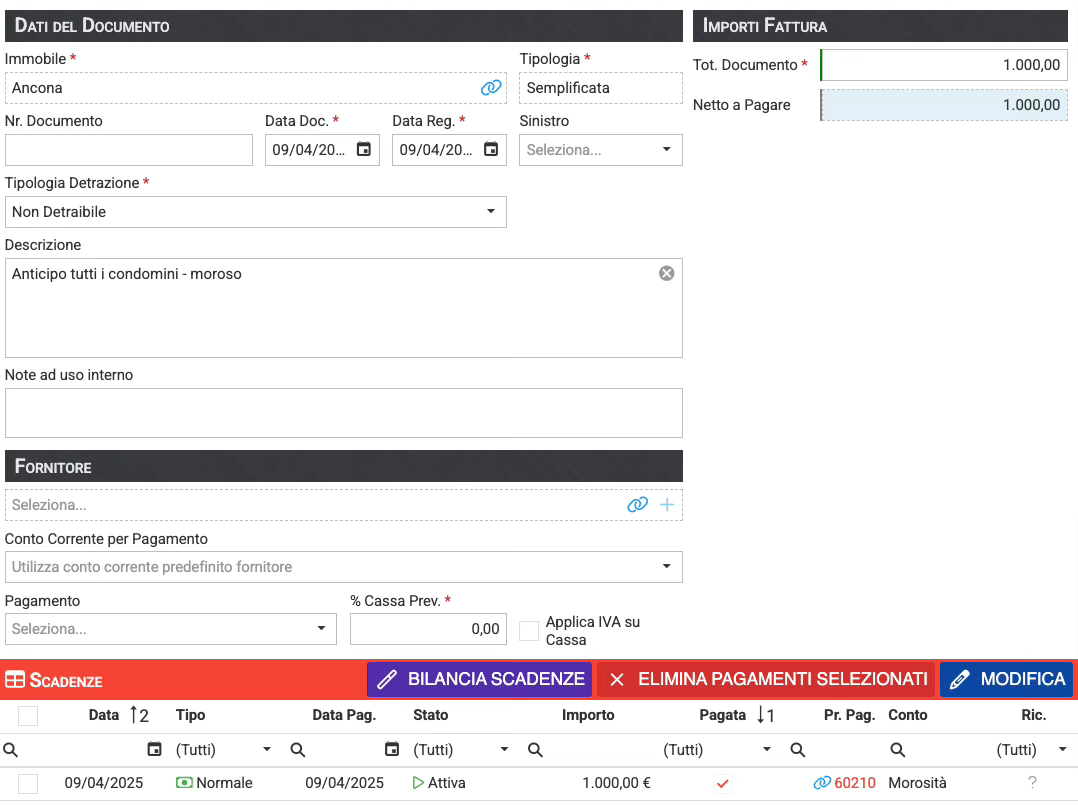The image size is (1078, 805).
Task: Sort by the Tipo column header
Action: [190, 715]
